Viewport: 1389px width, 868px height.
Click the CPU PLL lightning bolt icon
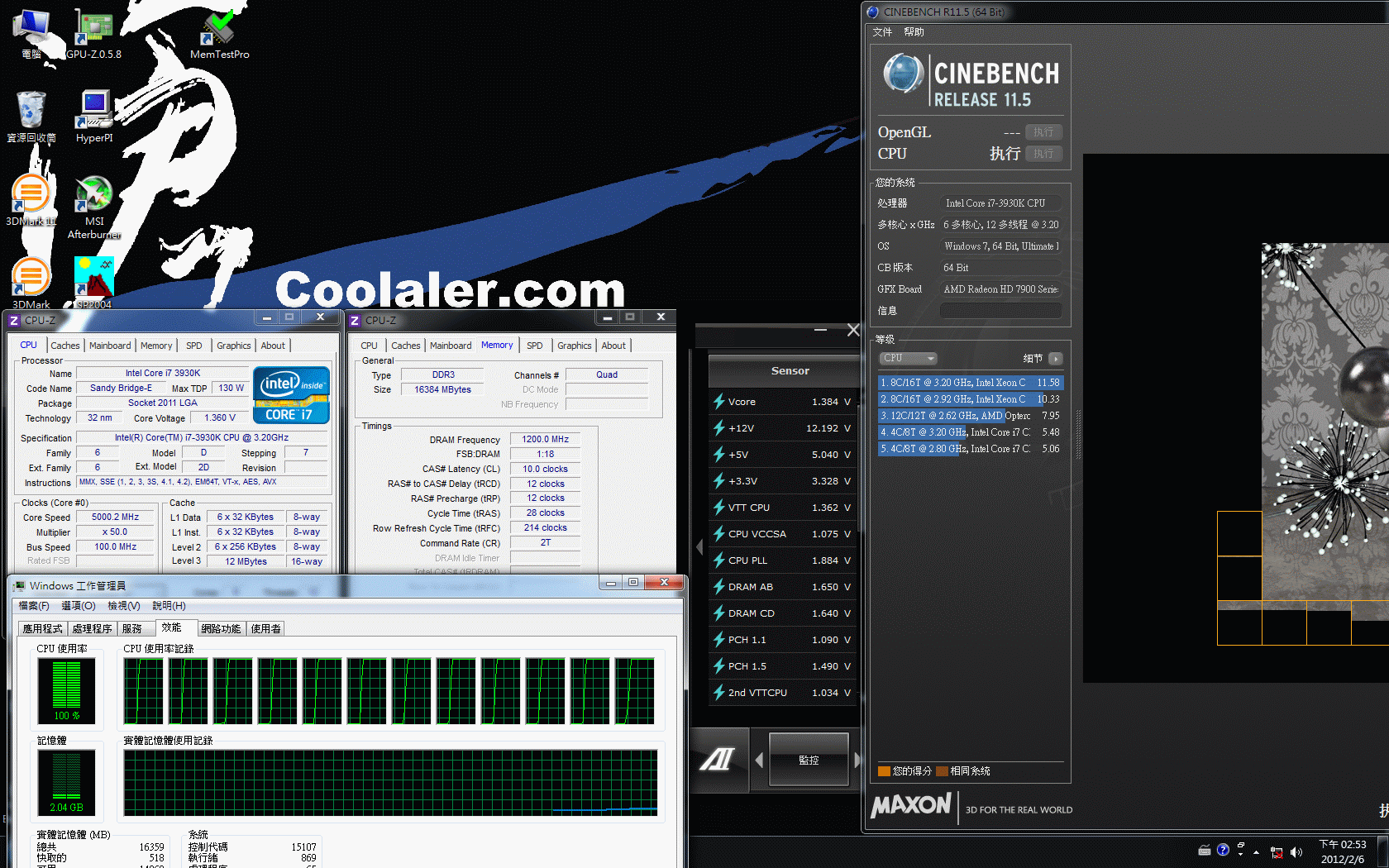[719, 560]
